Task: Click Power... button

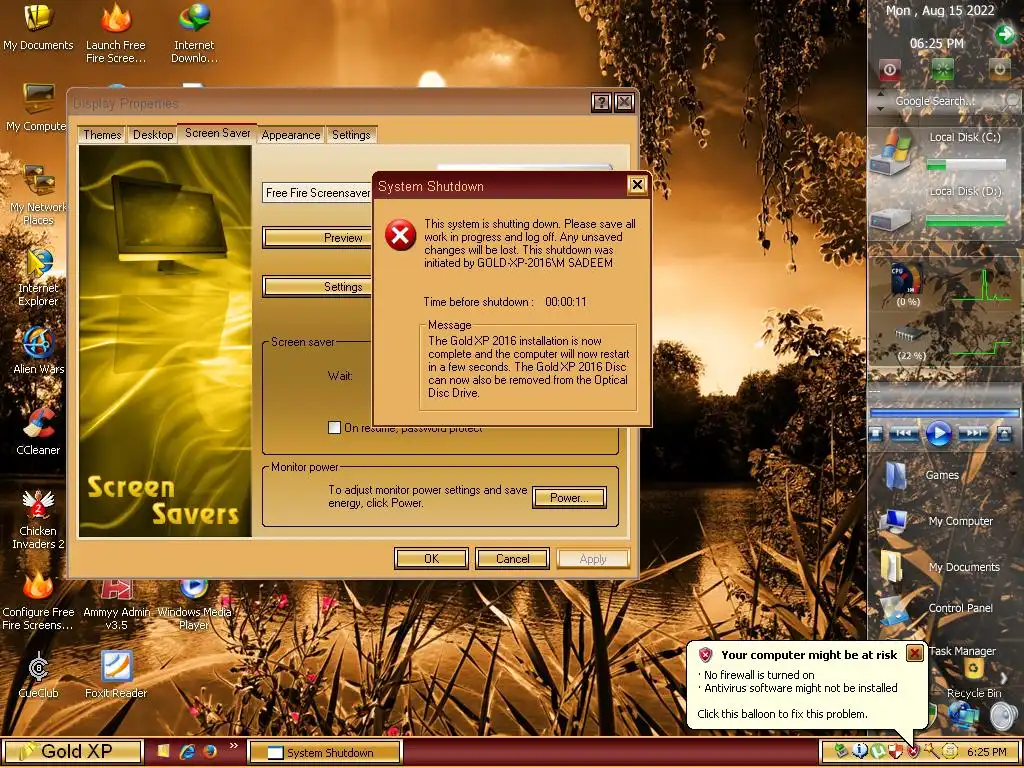Action: click(x=569, y=498)
